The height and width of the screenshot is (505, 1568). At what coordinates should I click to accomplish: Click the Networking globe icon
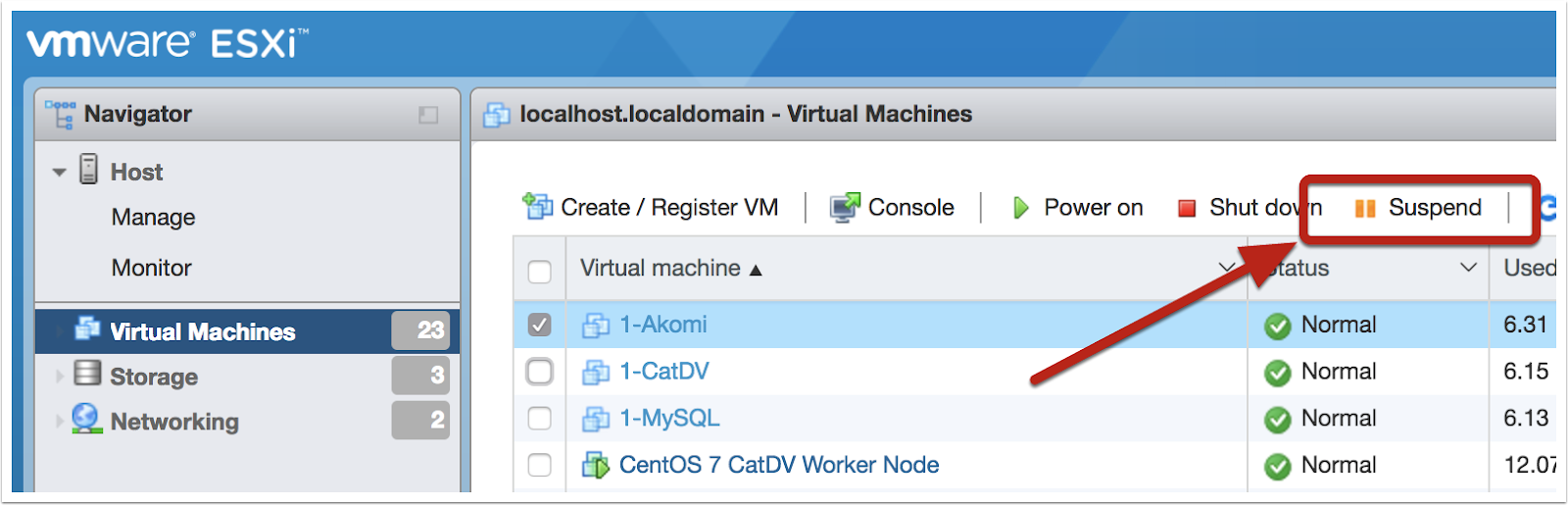pyautogui.click(x=87, y=419)
